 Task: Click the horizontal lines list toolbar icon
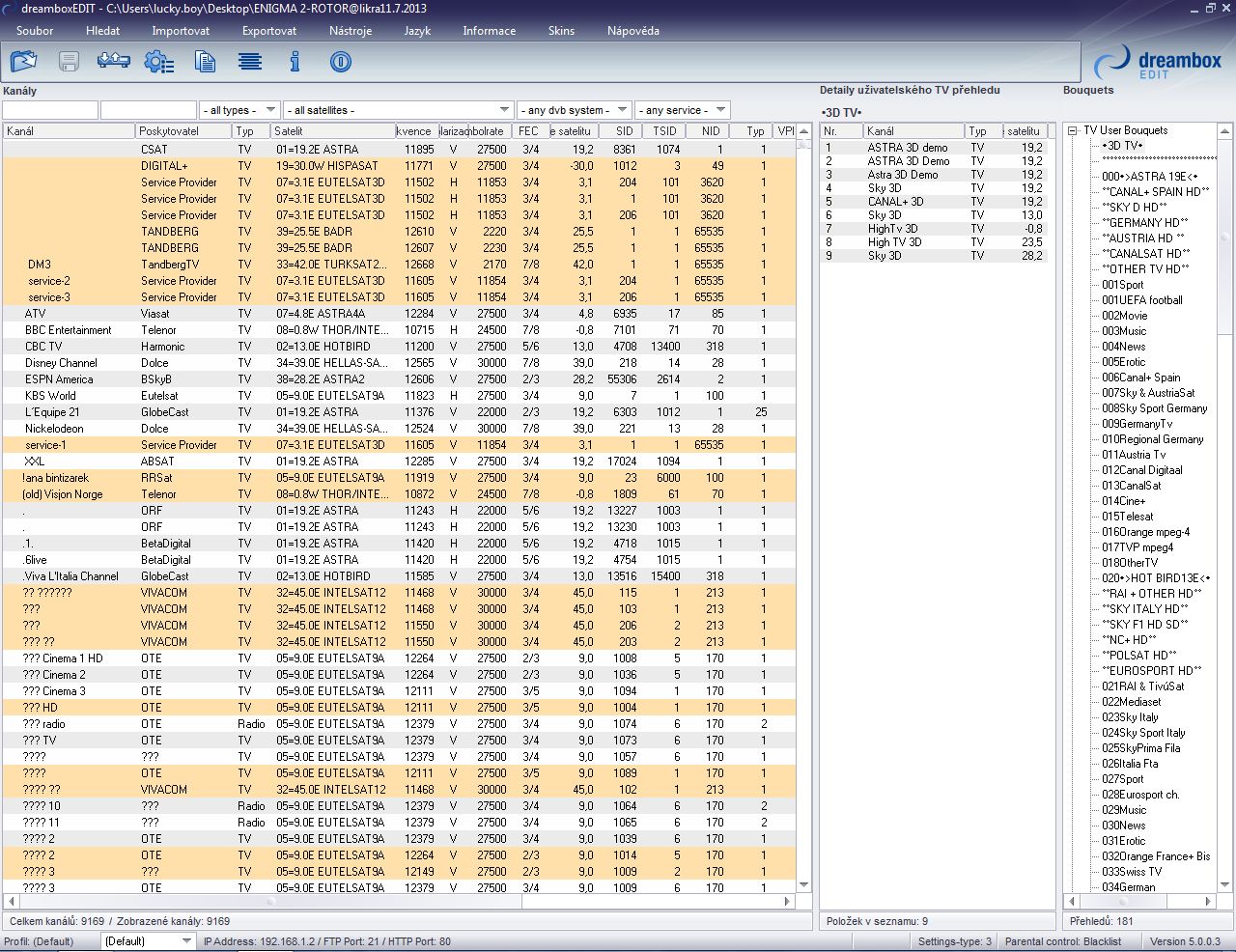pyautogui.click(x=250, y=62)
